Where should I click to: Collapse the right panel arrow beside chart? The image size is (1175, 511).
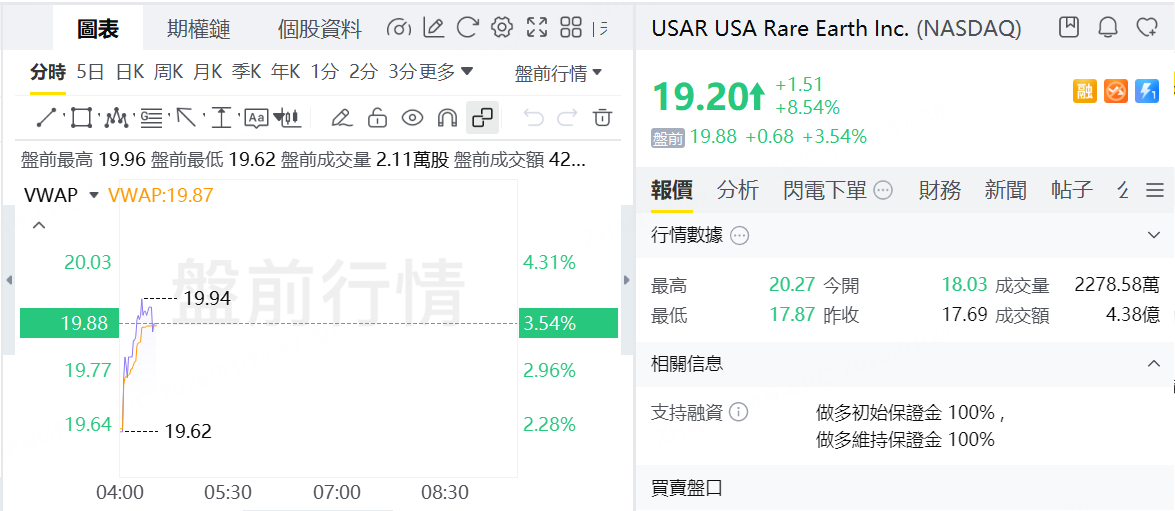626,280
